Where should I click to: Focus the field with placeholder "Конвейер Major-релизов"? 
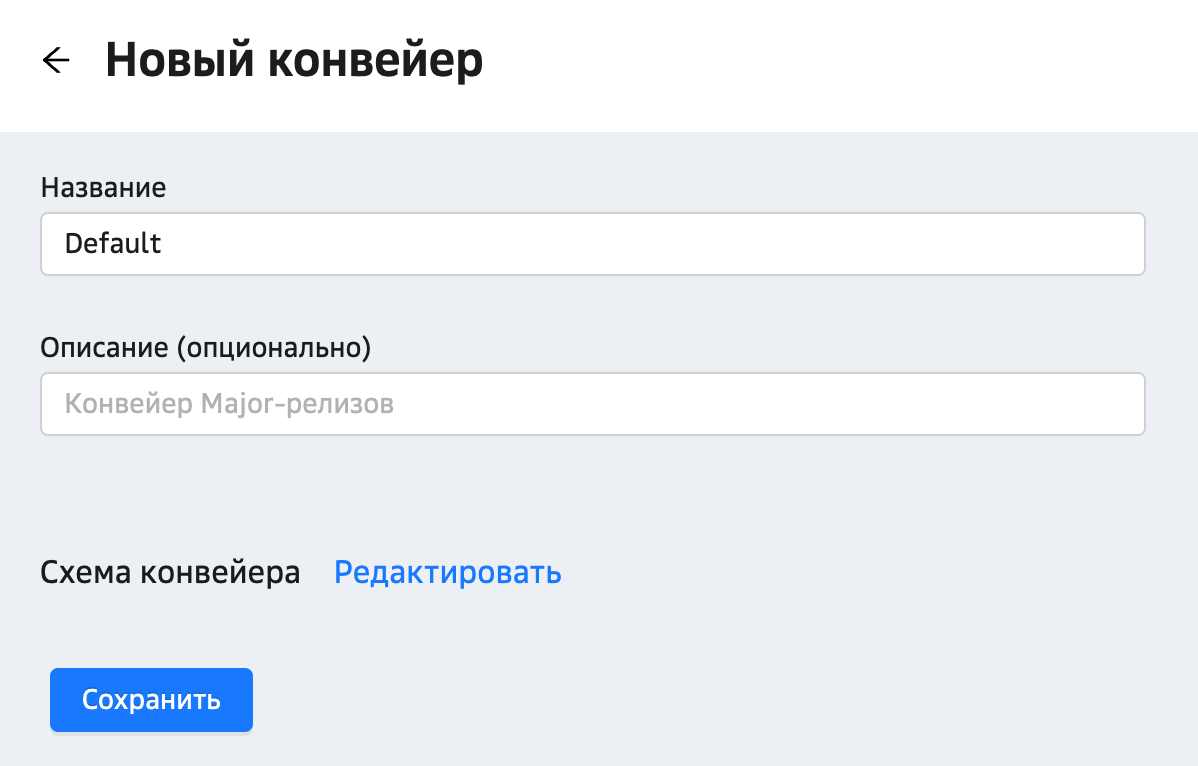pyautogui.click(x=592, y=404)
